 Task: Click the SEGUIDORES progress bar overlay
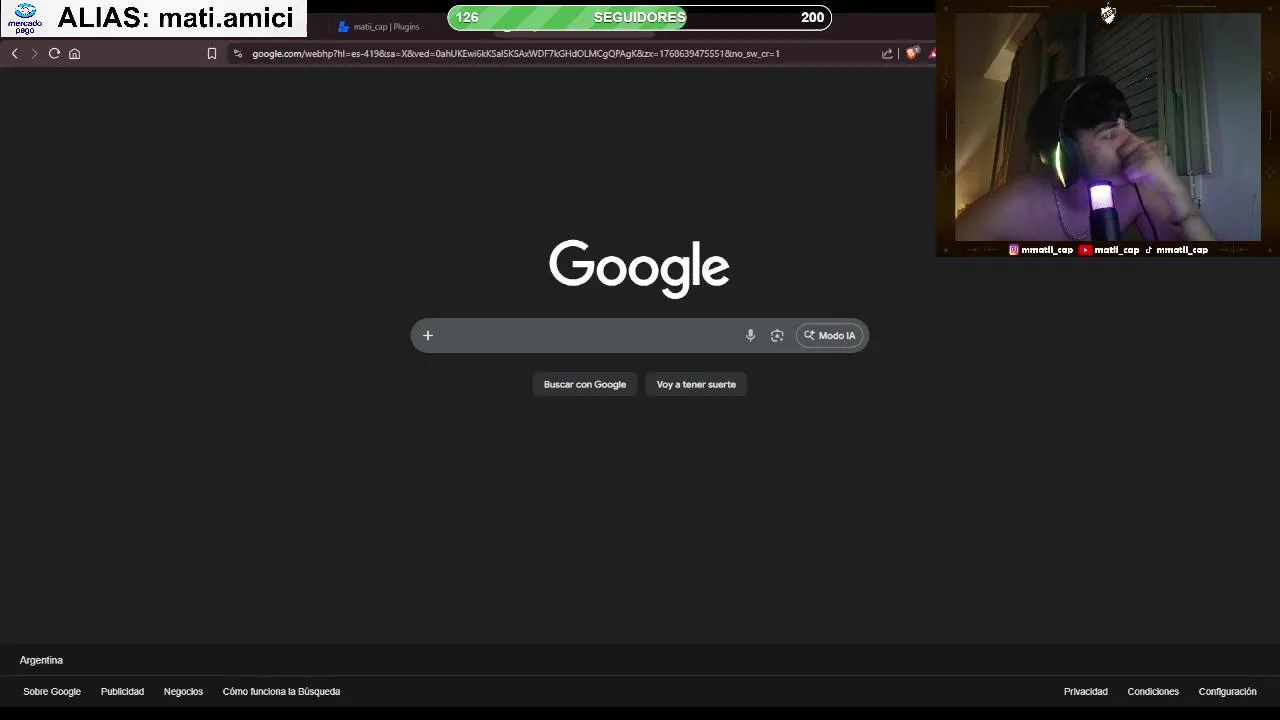tap(639, 17)
